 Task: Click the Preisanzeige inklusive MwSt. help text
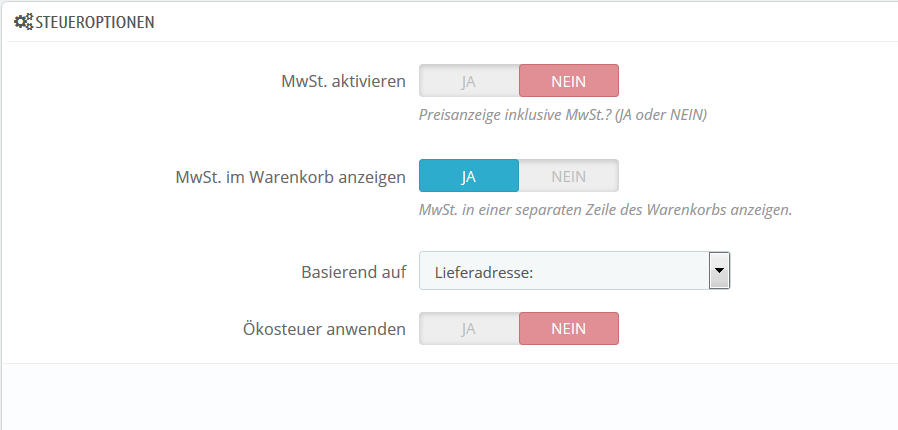(563, 114)
